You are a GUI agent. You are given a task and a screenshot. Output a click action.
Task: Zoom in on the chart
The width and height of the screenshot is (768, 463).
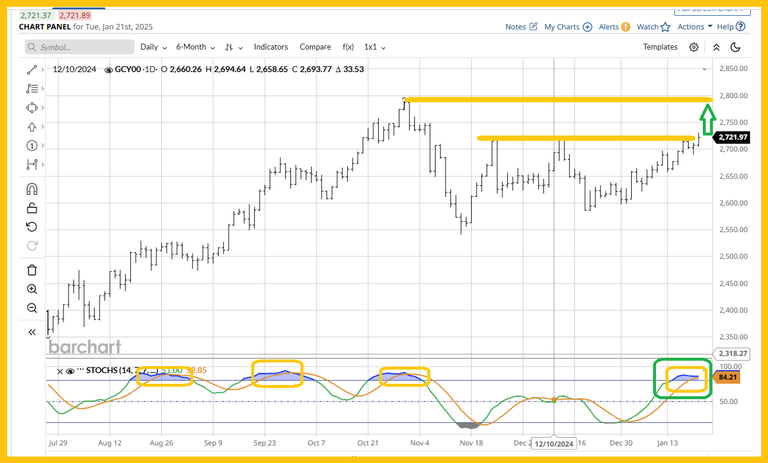pos(31,289)
